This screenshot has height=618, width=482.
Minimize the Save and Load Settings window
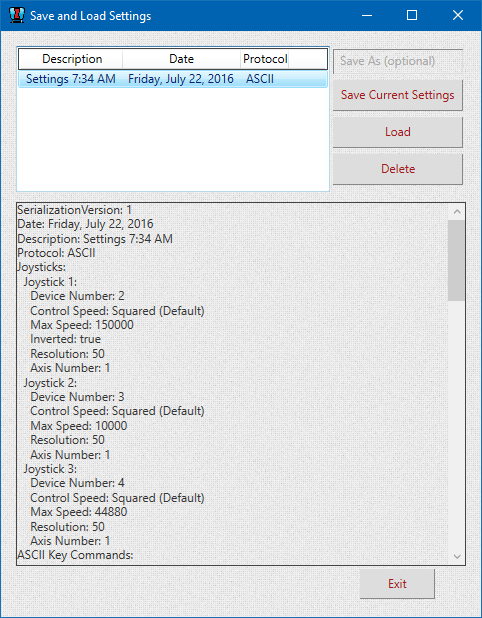pos(367,15)
